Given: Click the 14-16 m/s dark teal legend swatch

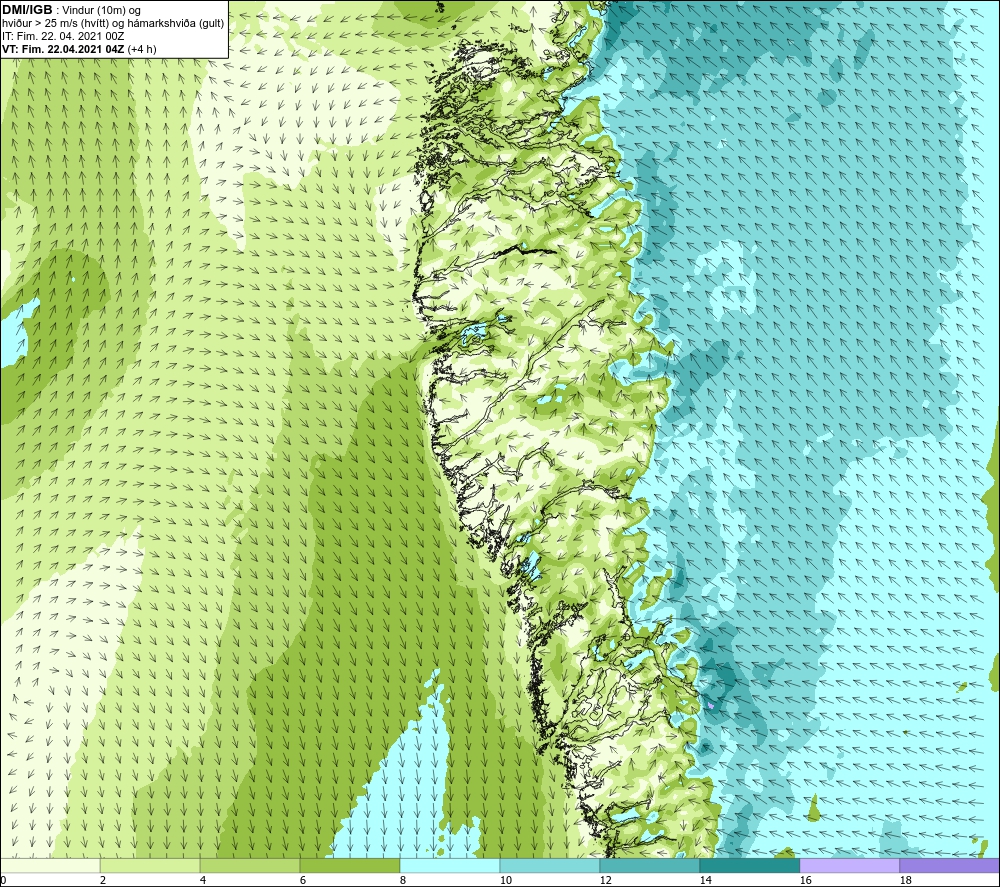Looking at the screenshot, I should click(750, 865).
